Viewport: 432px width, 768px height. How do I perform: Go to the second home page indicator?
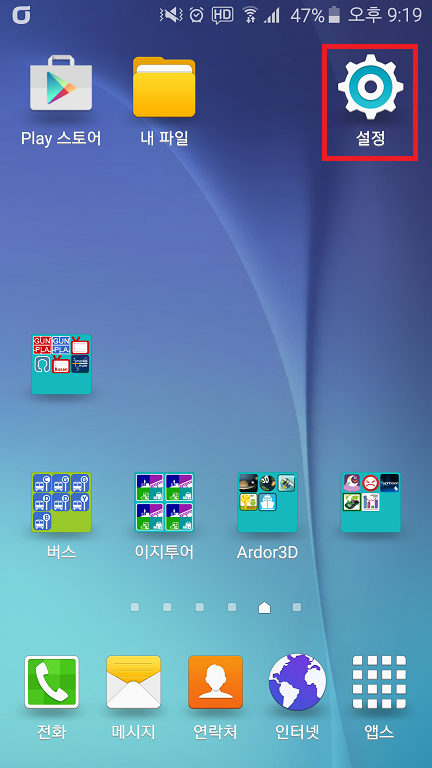tap(167, 607)
